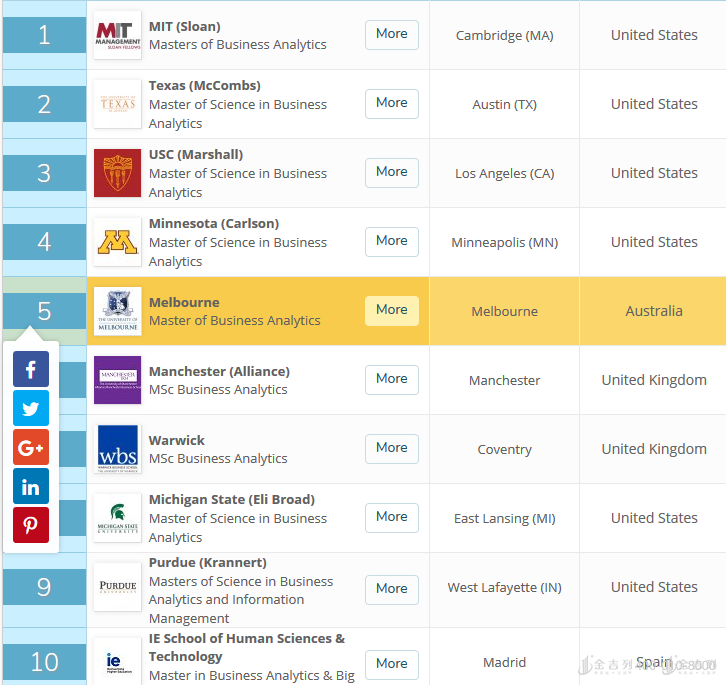Open the University of Melbourne logo
726x685 pixels.
point(118,311)
